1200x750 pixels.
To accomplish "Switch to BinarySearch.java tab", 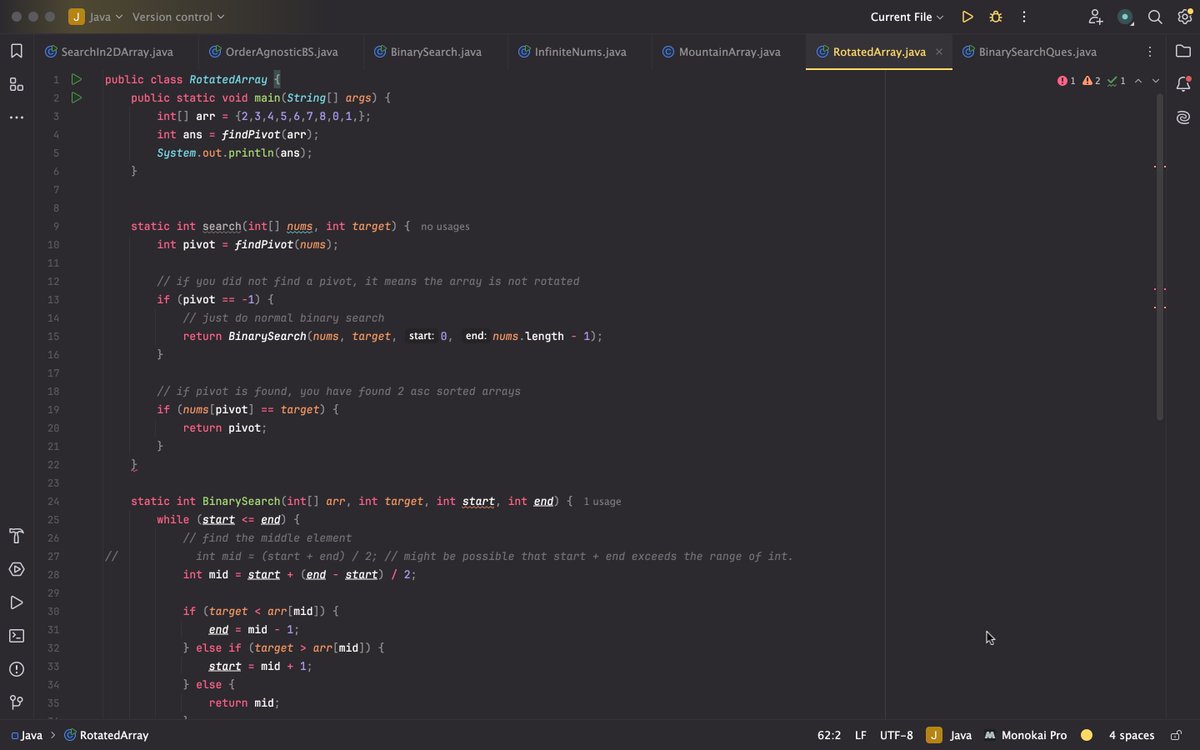I will [x=429, y=51].
